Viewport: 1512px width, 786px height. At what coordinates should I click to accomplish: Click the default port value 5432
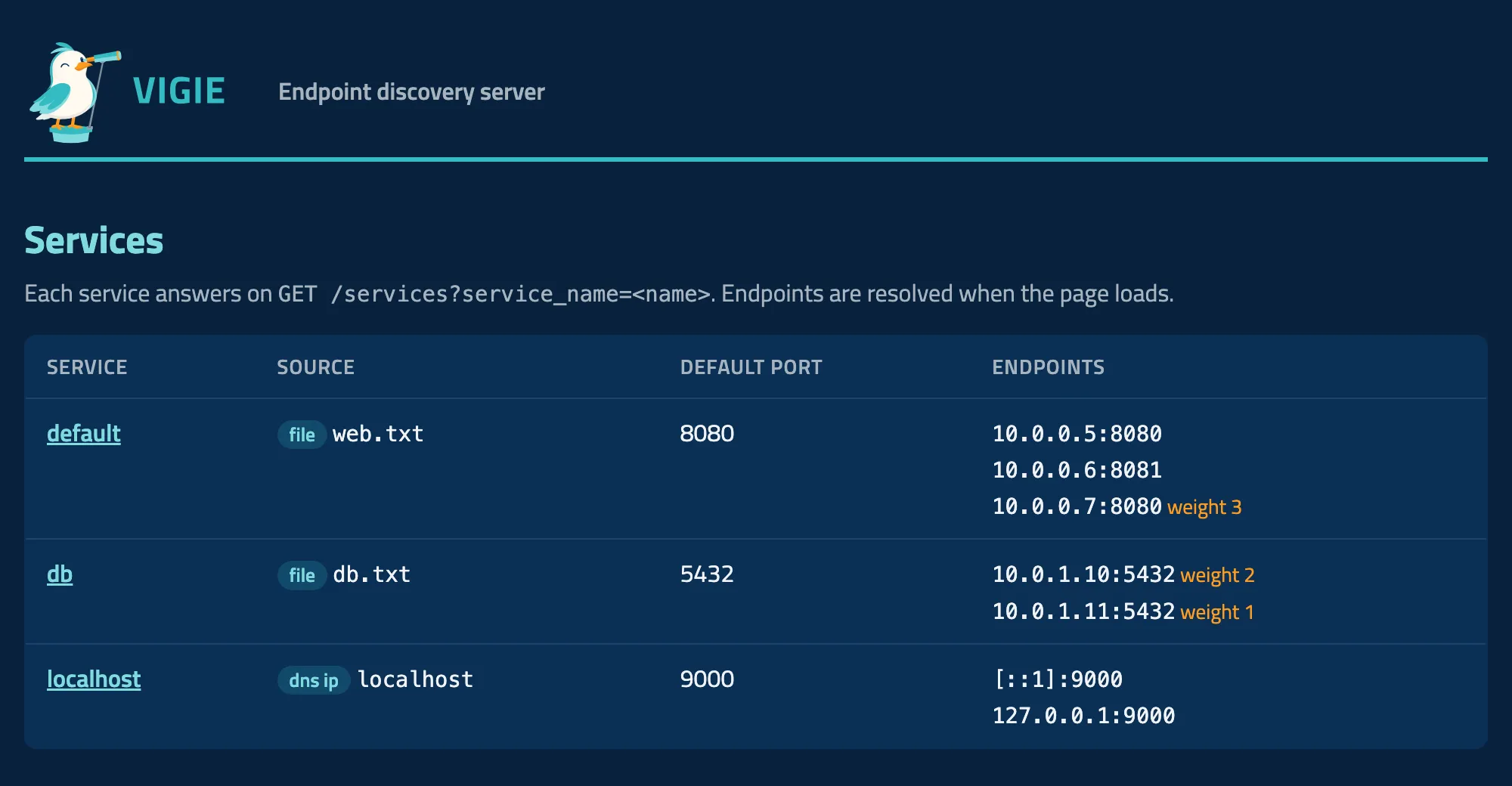(707, 574)
